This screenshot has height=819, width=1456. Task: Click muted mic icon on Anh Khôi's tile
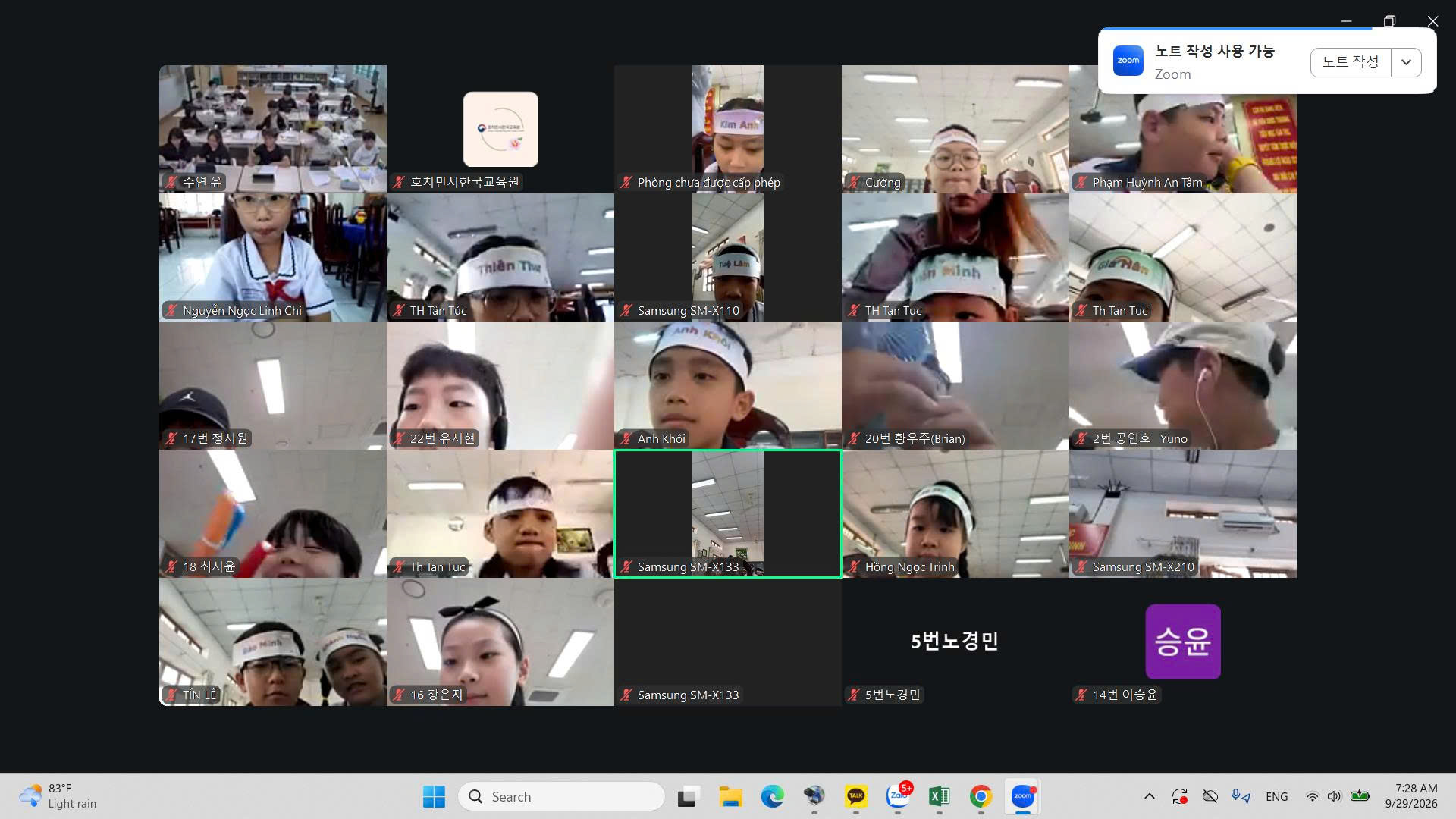(x=626, y=438)
